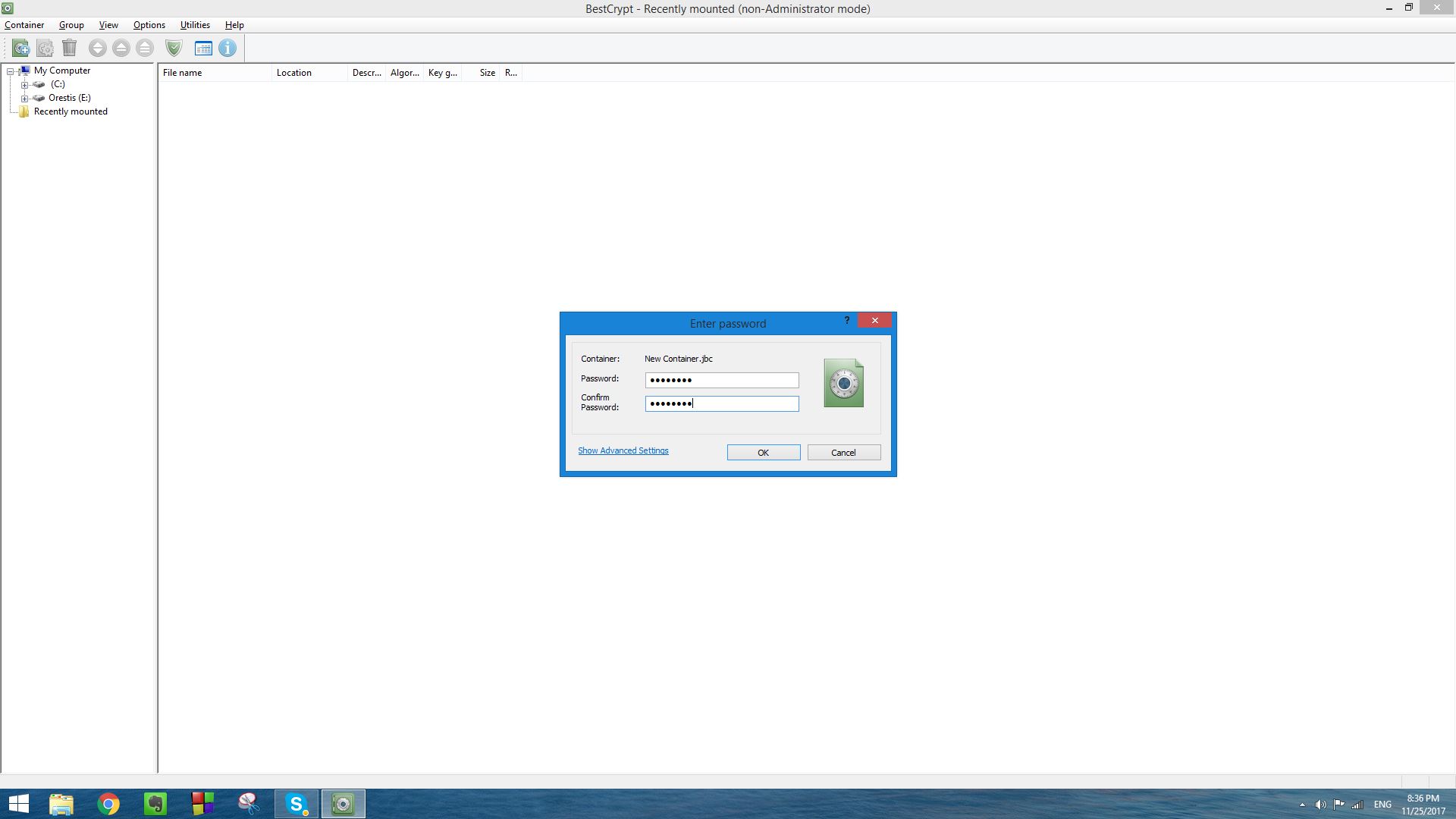Image resolution: width=1456 pixels, height=819 pixels.
Task: Open the Container menu
Action: click(x=24, y=25)
